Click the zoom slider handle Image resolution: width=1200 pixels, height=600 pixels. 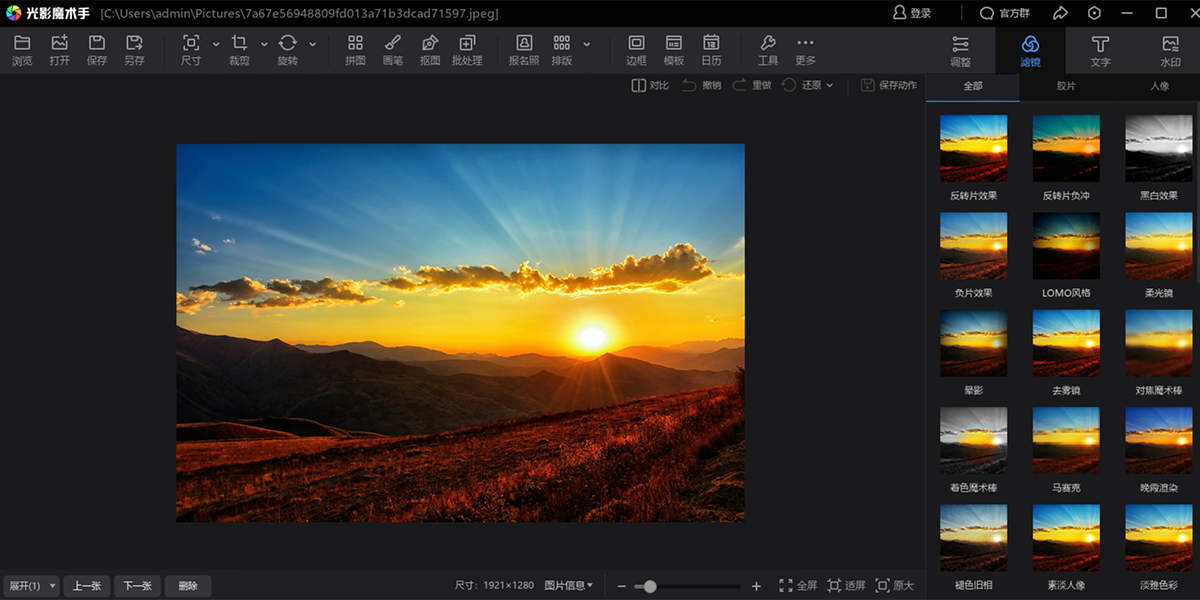coord(651,586)
